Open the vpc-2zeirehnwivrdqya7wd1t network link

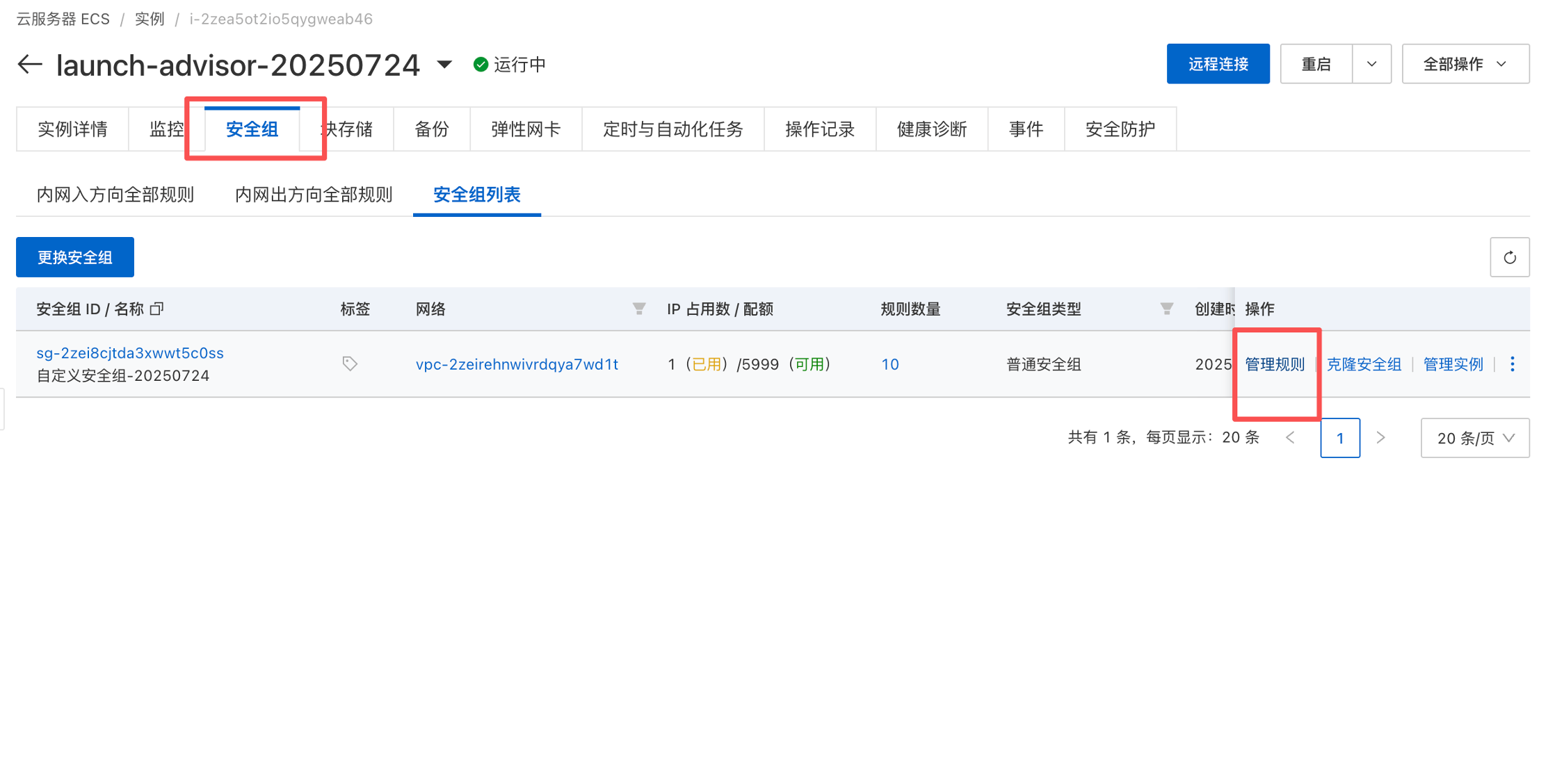(517, 364)
